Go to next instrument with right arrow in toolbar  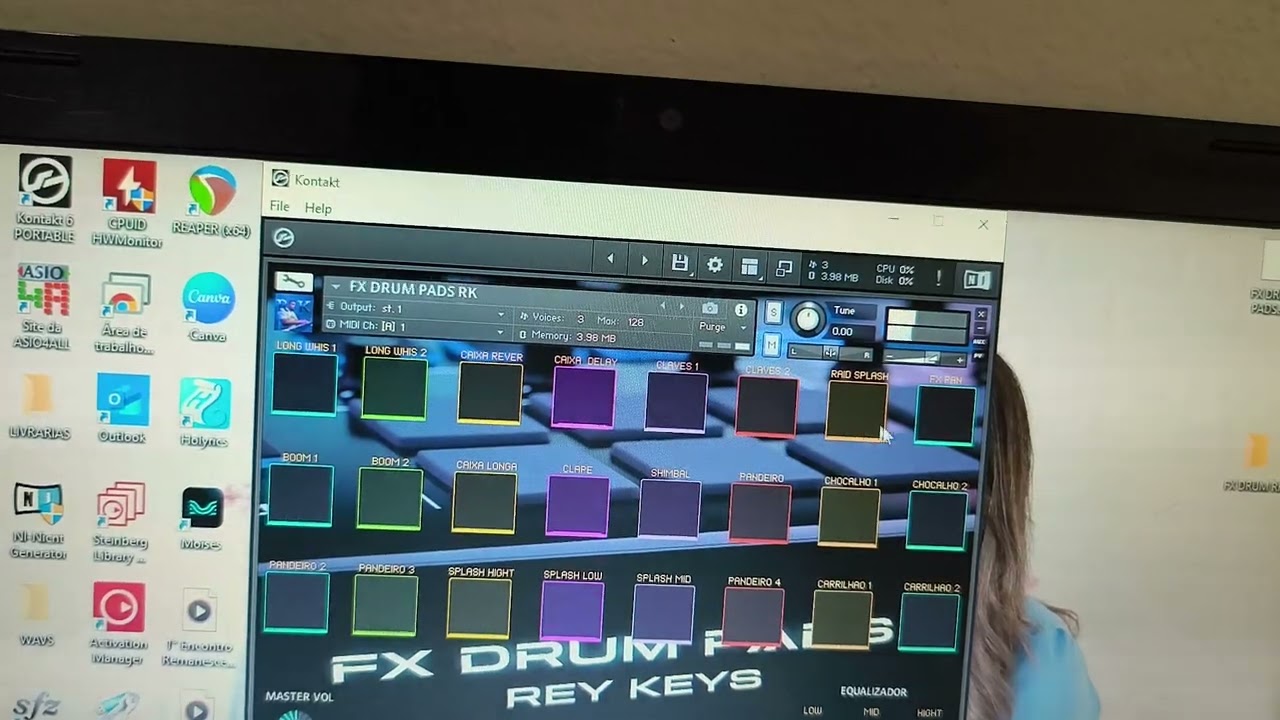pyautogui.click(x=645, y=261)
